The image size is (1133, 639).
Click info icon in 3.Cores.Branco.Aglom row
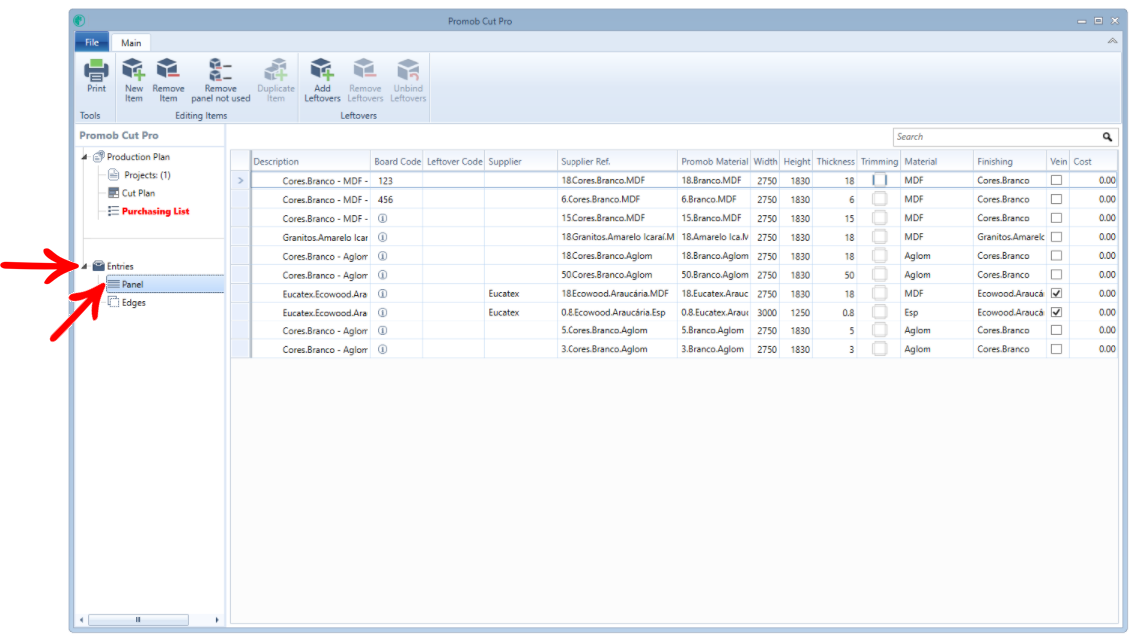pos(383,349)
